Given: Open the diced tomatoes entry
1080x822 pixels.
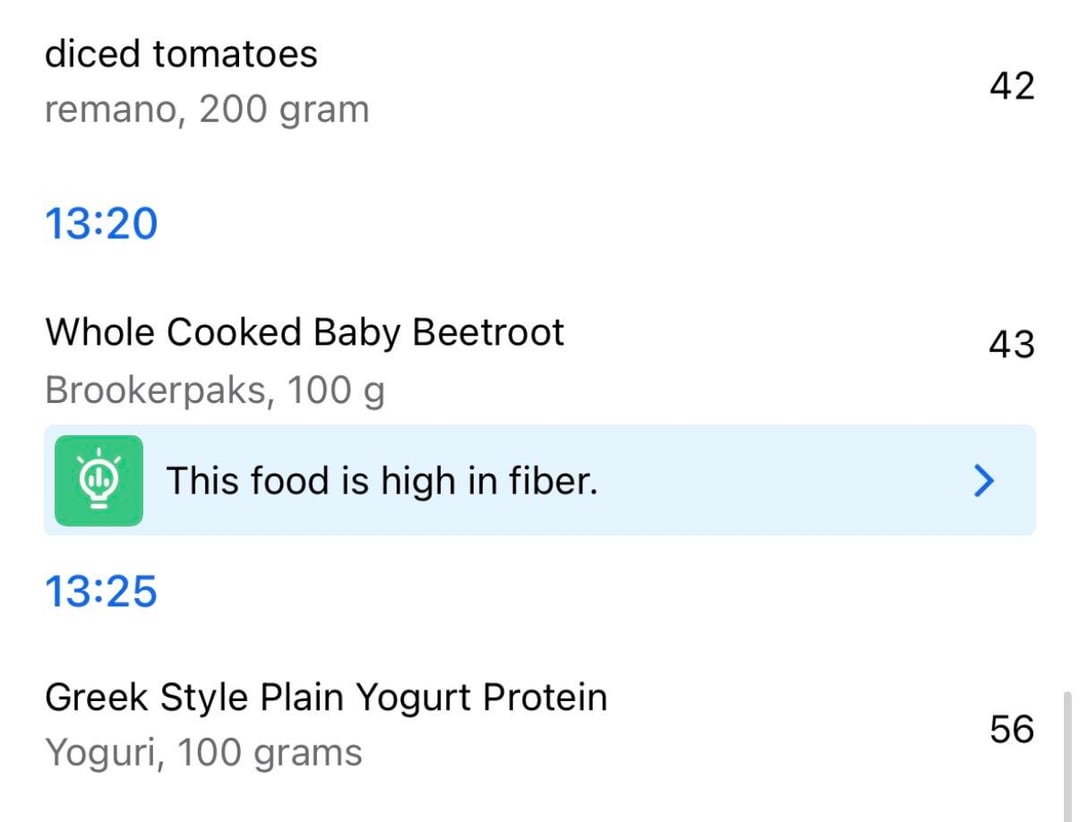Looking at the screenshot, I should click(181, 54).
